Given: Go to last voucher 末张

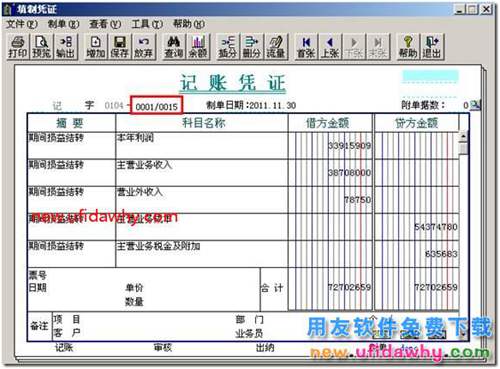Looking at the screenshot, I should (x=378, y=47).
